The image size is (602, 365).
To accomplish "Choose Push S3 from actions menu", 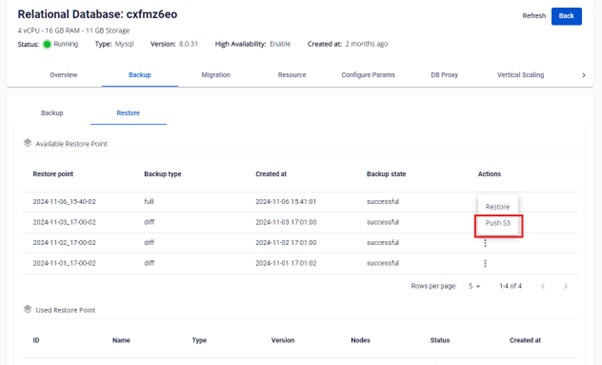I will [498, 223].
